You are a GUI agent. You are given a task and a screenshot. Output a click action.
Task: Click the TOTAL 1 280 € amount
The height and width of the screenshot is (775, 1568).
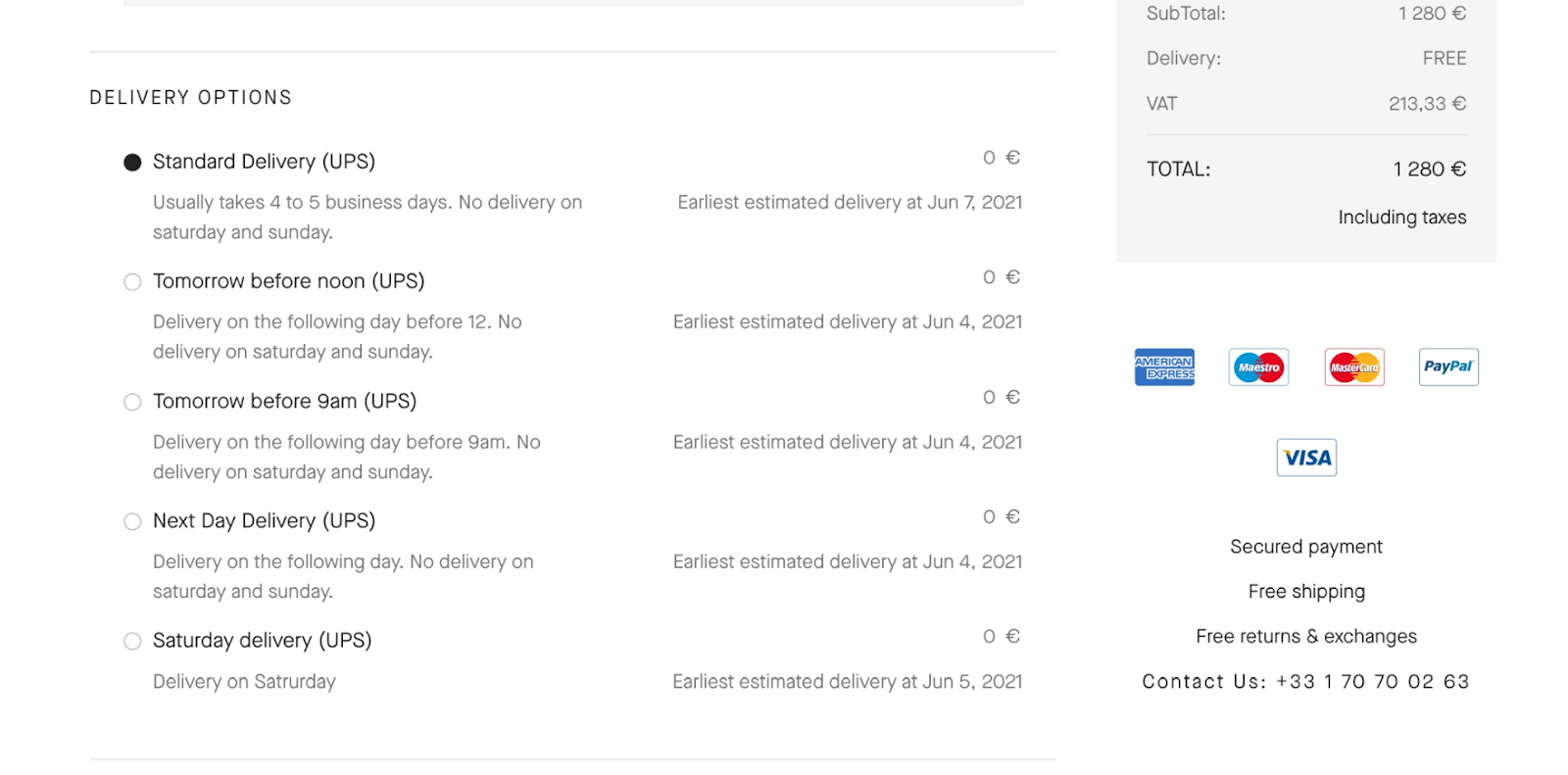(x=1430, y=170)
